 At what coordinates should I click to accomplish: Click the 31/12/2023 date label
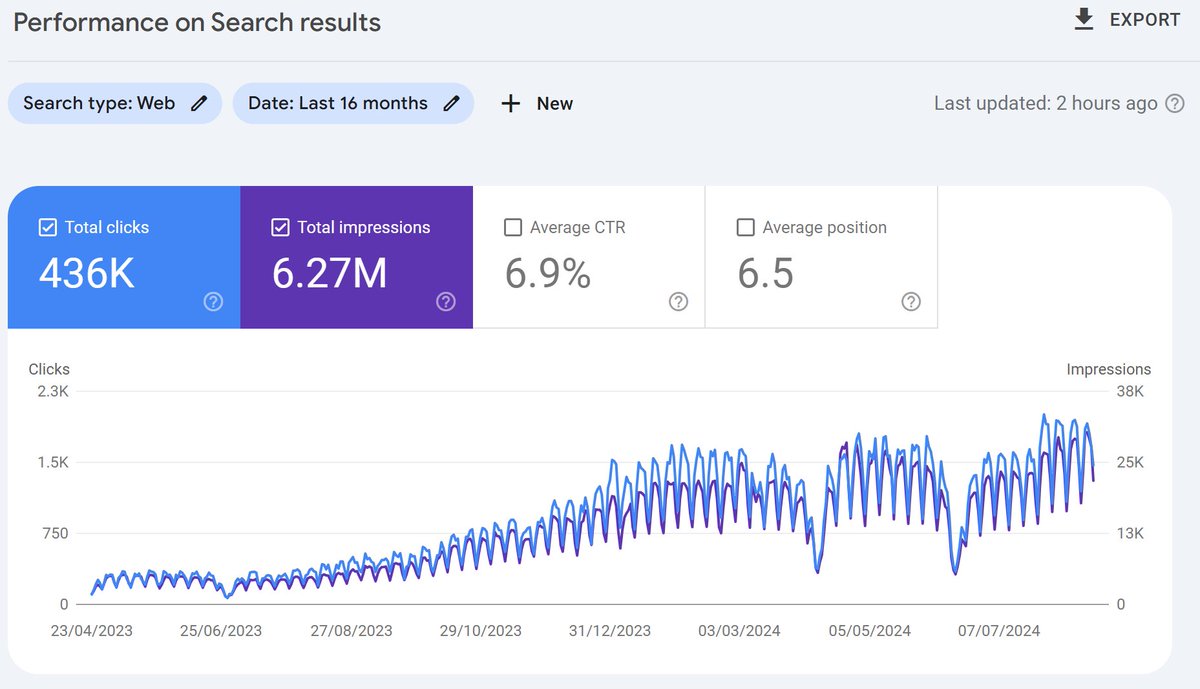(x=610, y=631)
